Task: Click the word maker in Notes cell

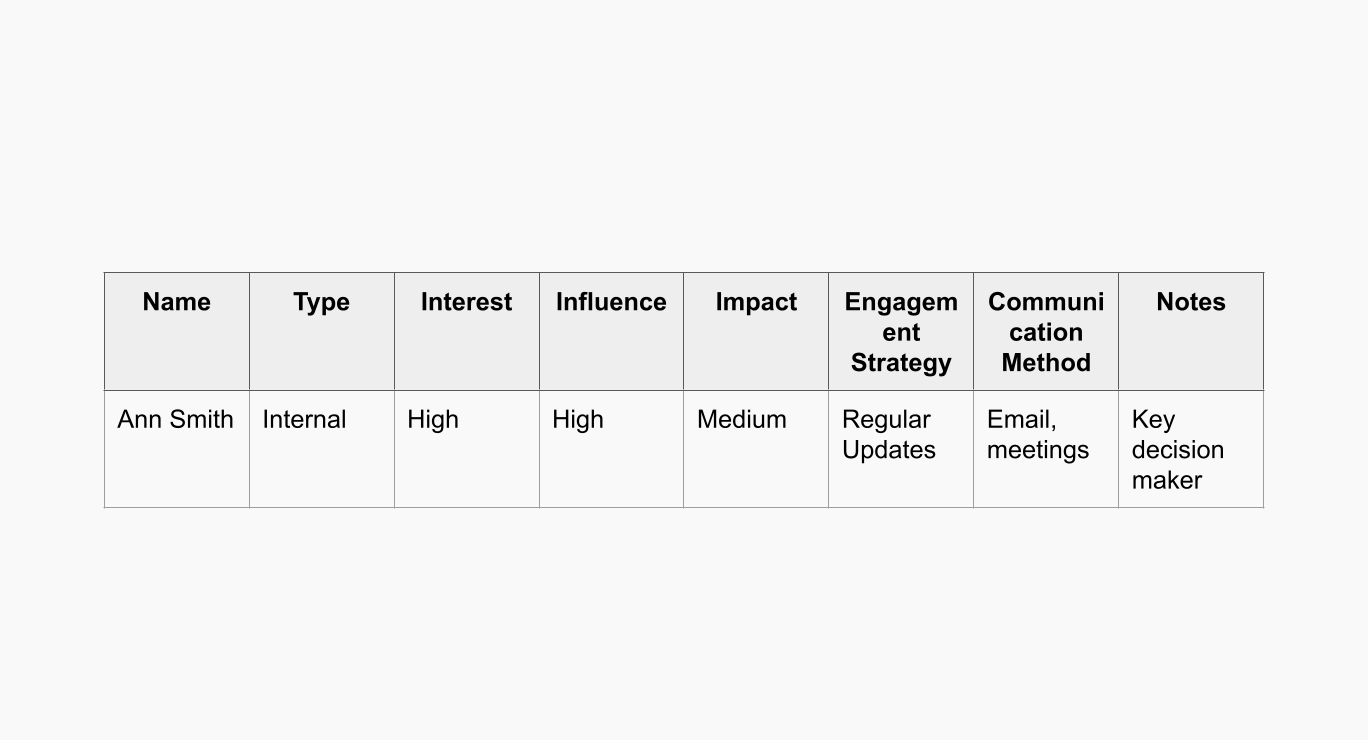Action: point(1166,481)
